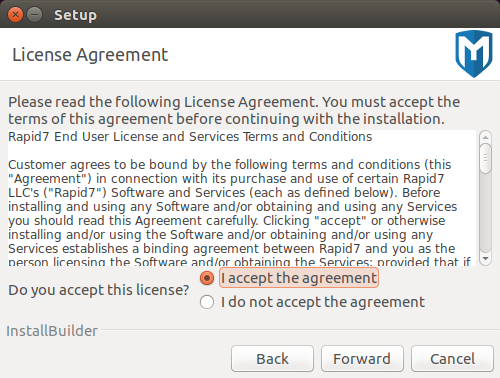Go back with the Back button
Screen dimensions: 500x378
pos(272,359)
